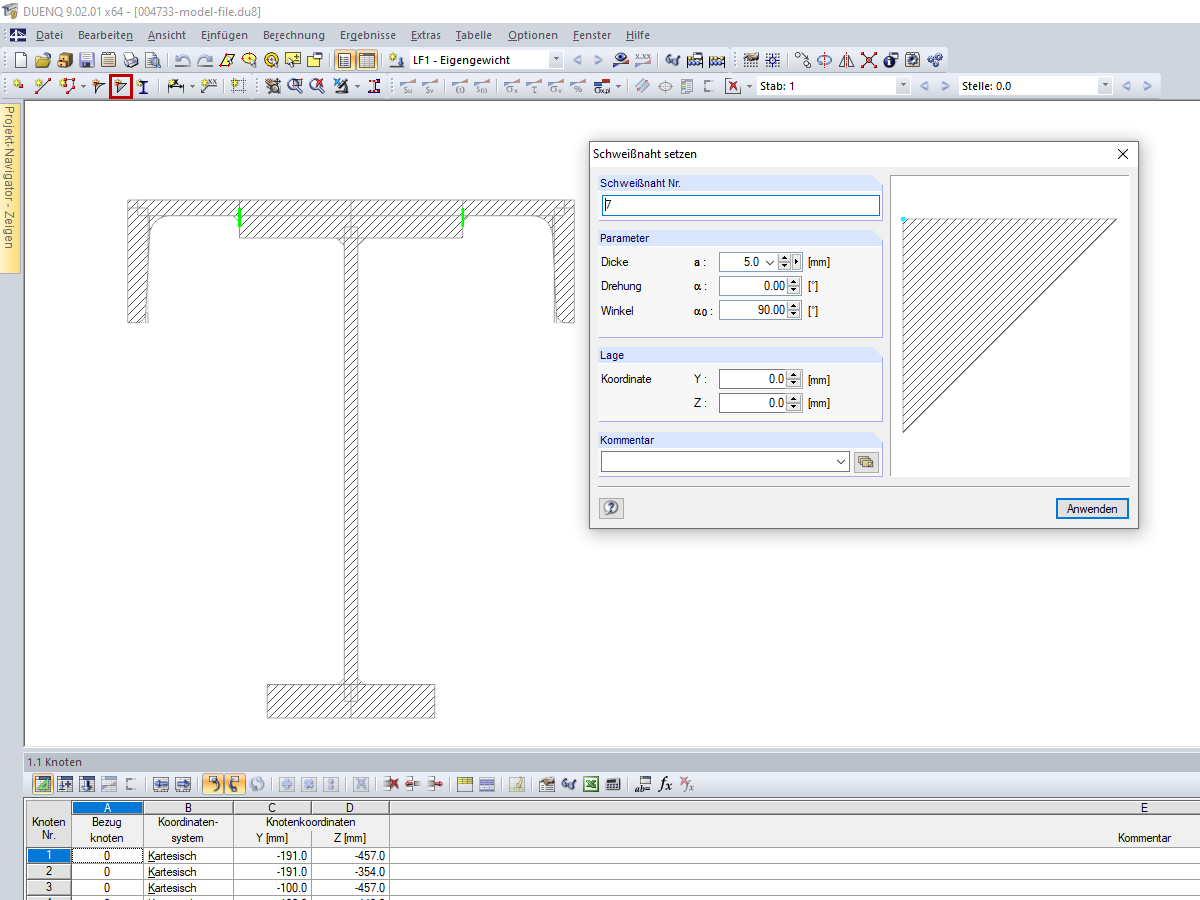Click the dimension tool icon

pos(176,87)
